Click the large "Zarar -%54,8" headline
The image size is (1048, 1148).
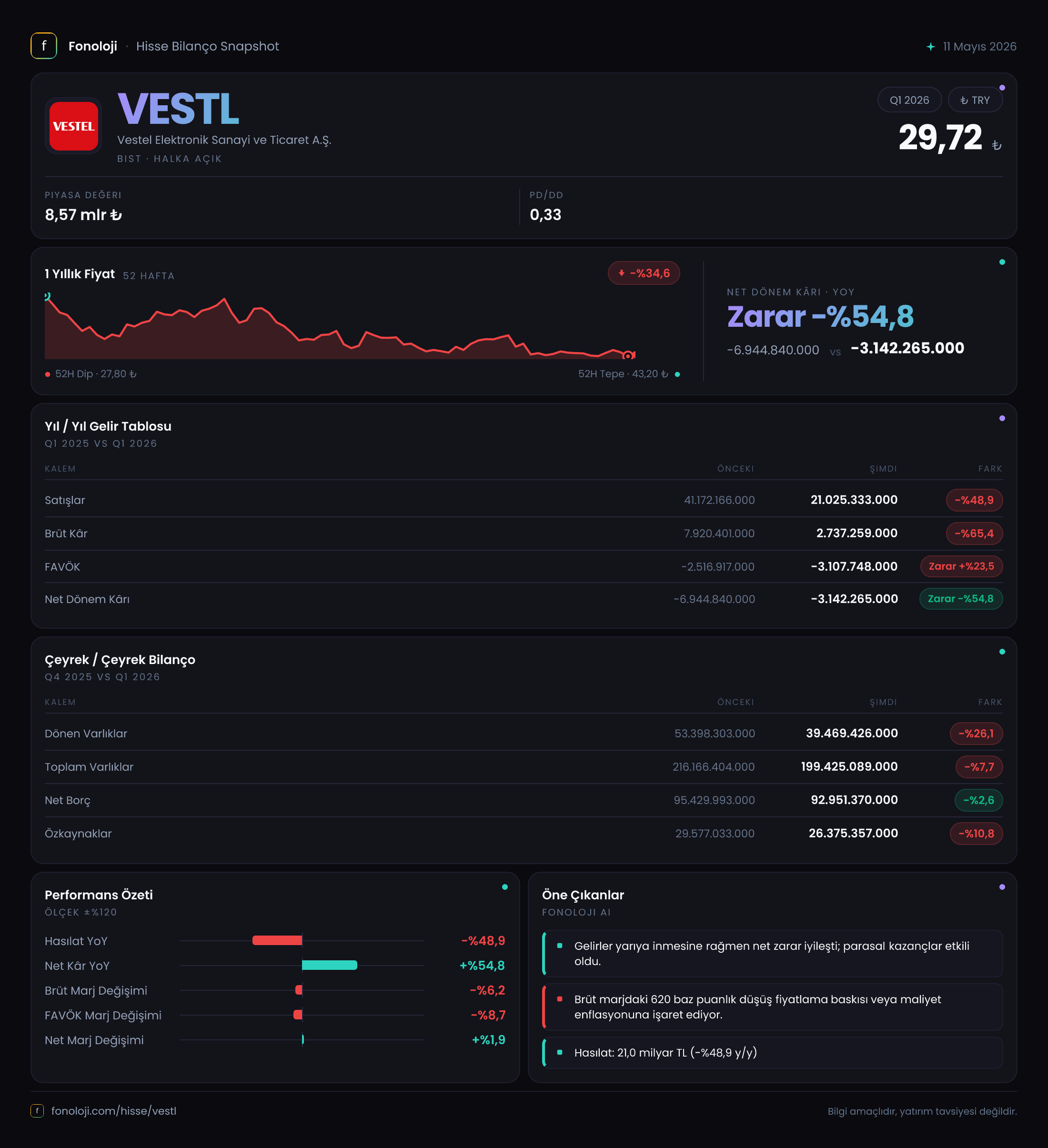820,317
